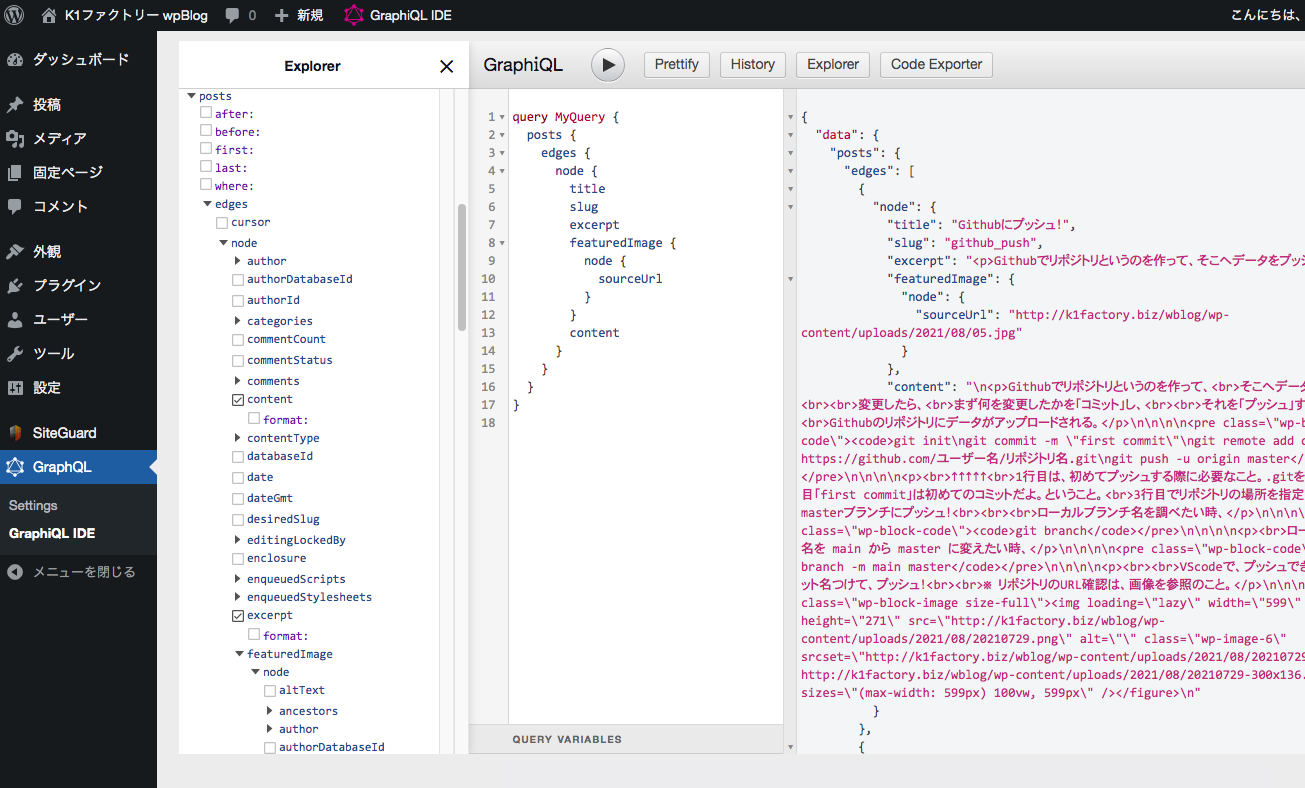Expand the ancestors field
The width and height of the screenshot is (1305, 788).
270,711
